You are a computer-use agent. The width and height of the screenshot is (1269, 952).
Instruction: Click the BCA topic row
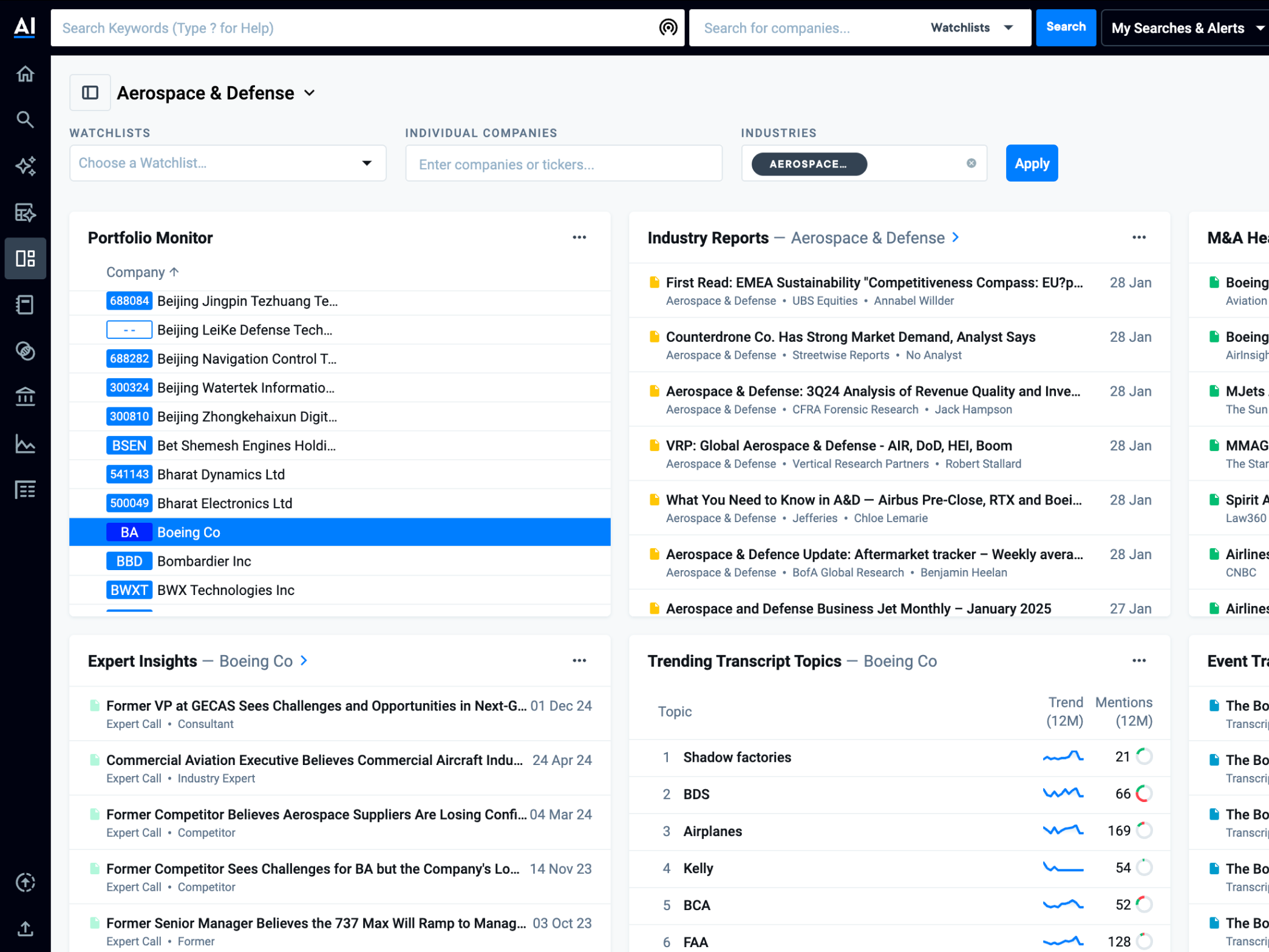coord(899,905)
